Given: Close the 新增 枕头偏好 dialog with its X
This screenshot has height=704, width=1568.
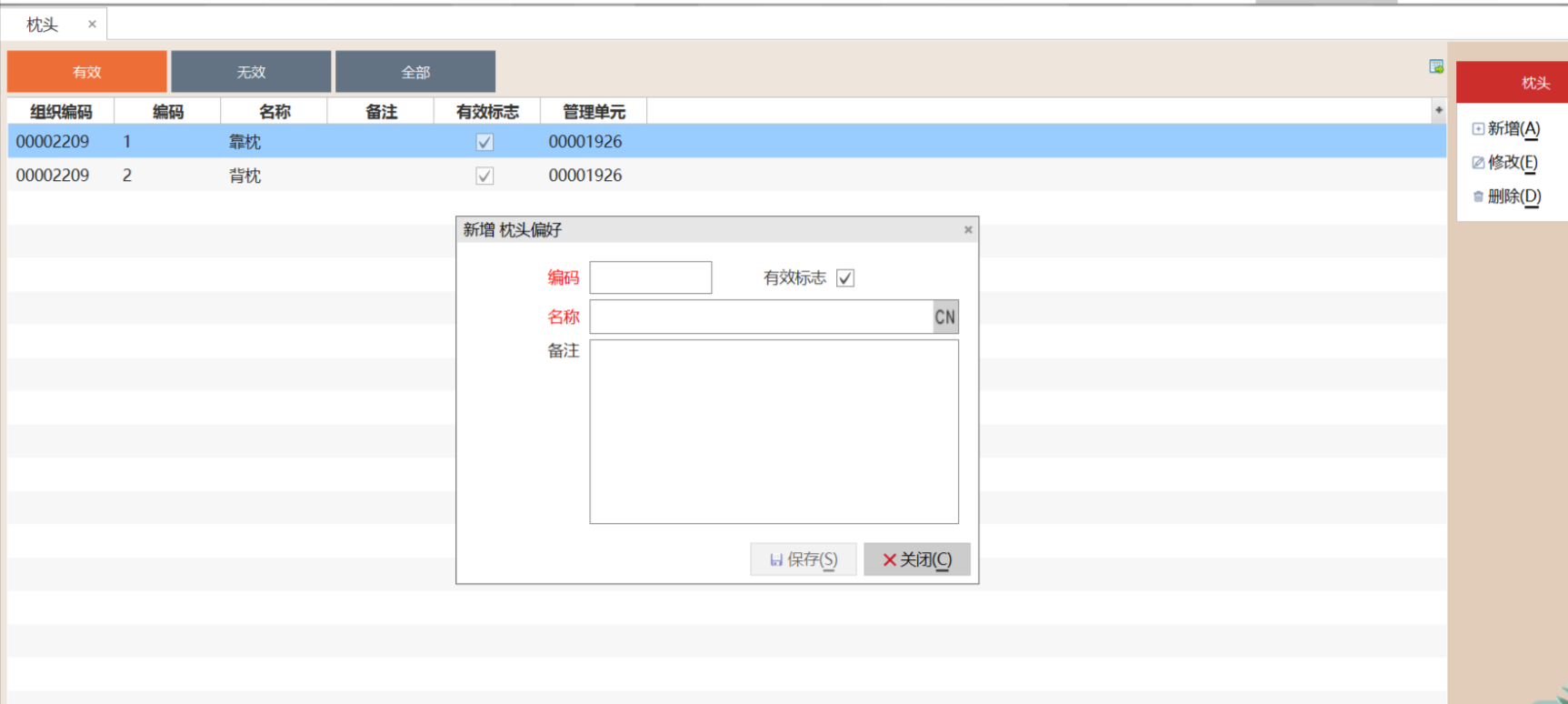Looking at the screenshot, I should click(968, 230).
